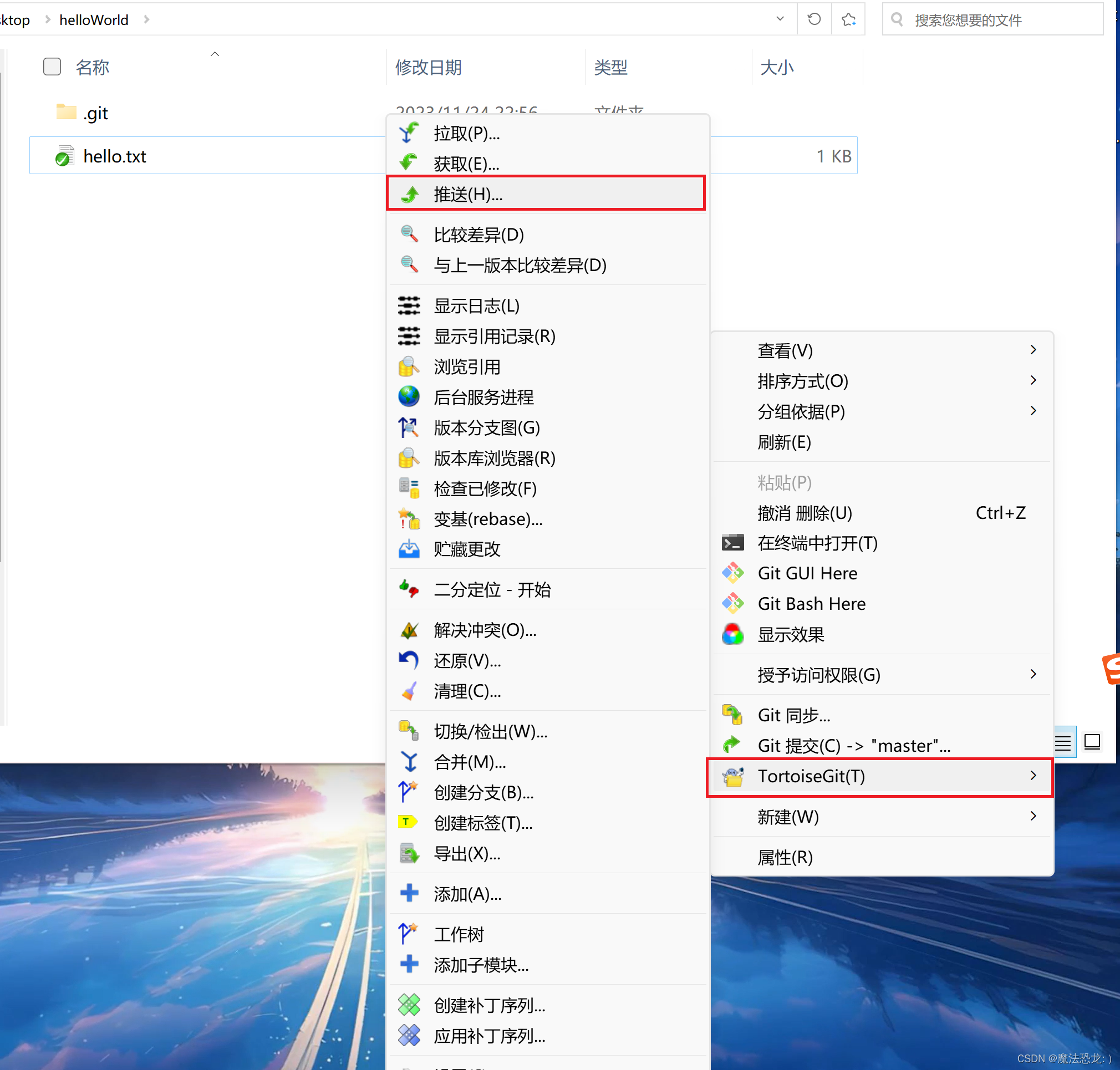Screen dimensions: 1120x1070
Task: Click the Create tag (创建标签) yellow icon
Action: pos(408,823)
